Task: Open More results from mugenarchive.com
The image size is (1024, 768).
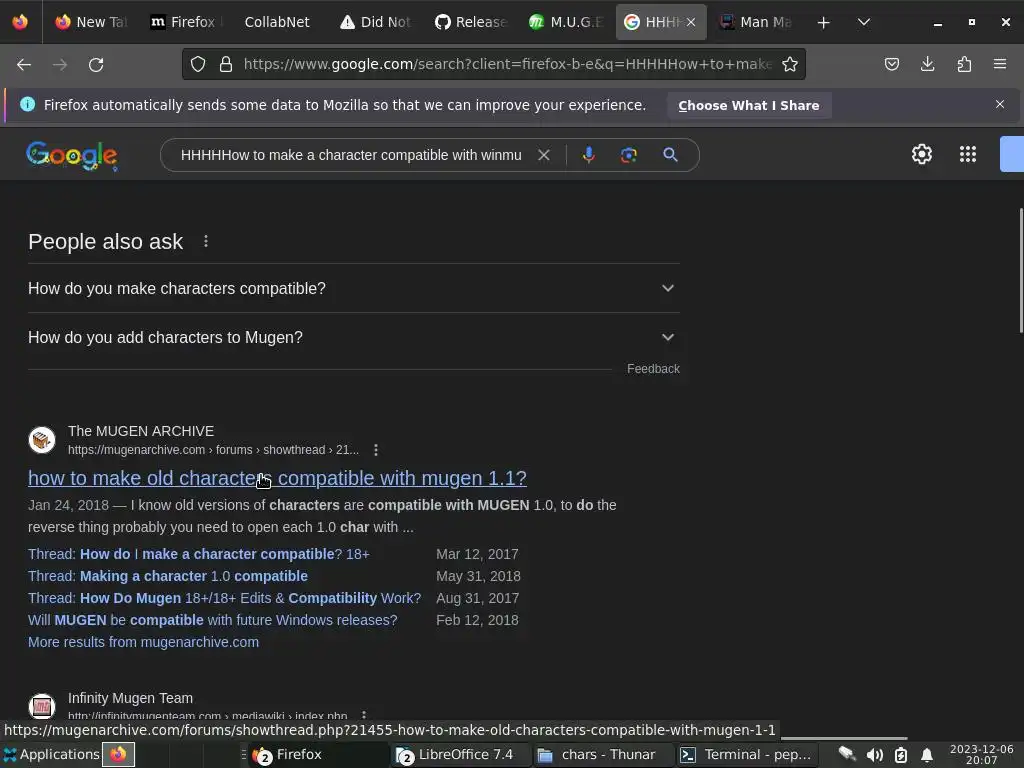Action: tap(144, 642)
